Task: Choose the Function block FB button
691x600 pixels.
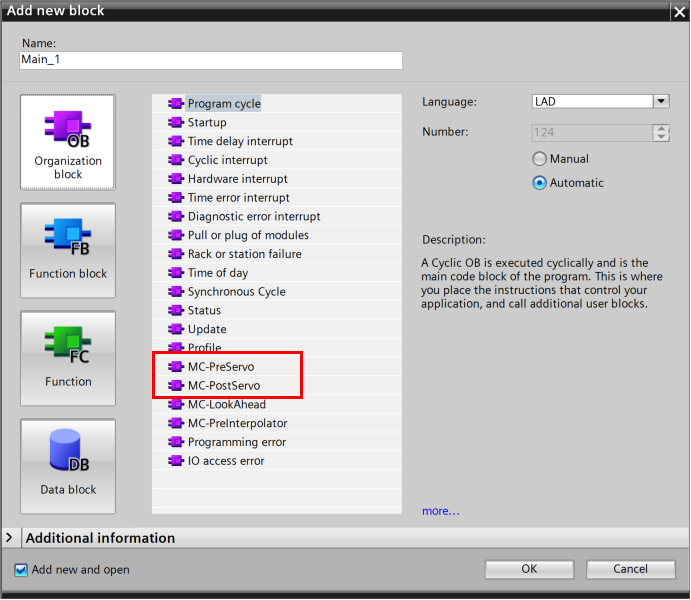Action: (68, 250)
